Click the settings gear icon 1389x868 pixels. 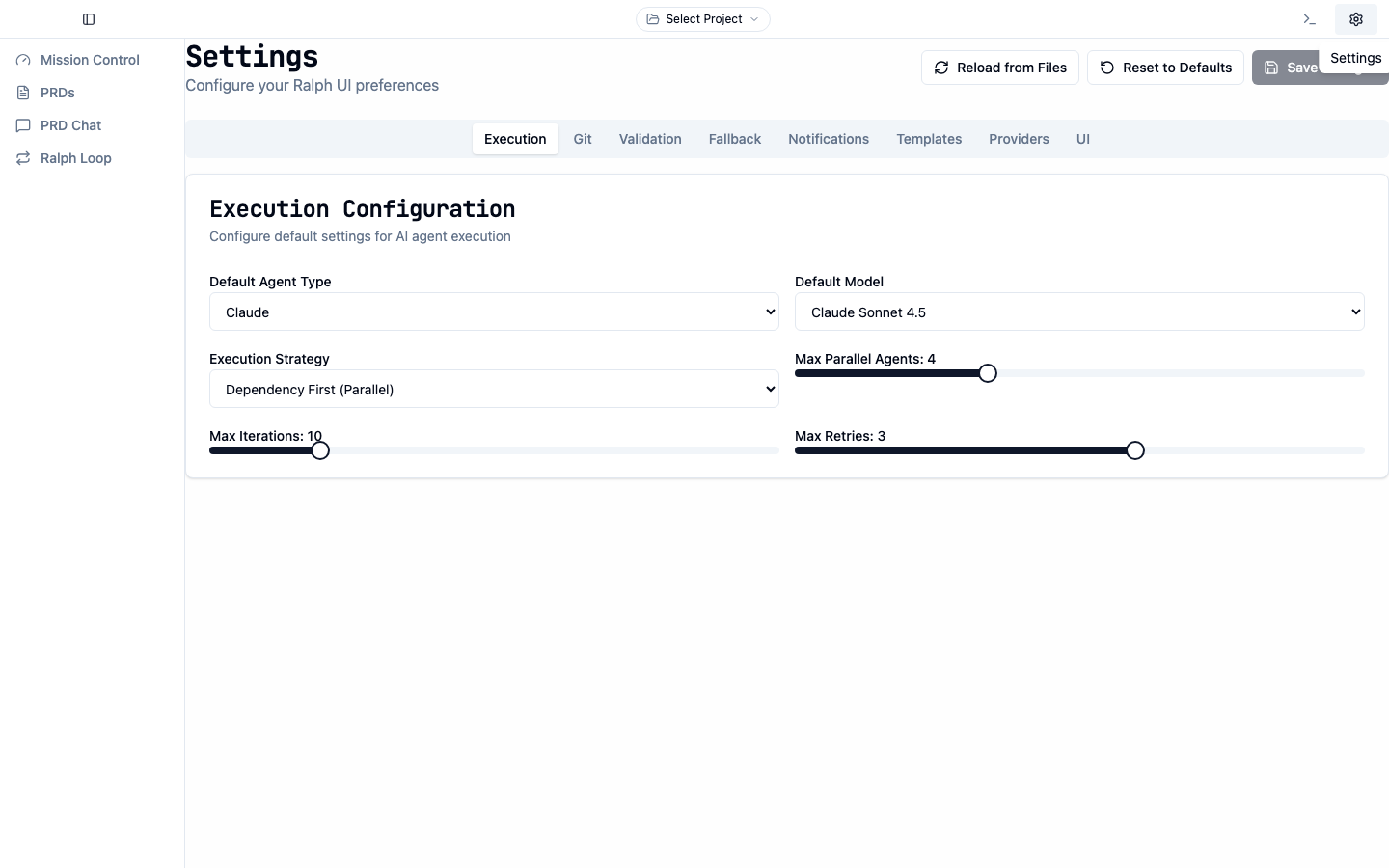(1355, 19)
